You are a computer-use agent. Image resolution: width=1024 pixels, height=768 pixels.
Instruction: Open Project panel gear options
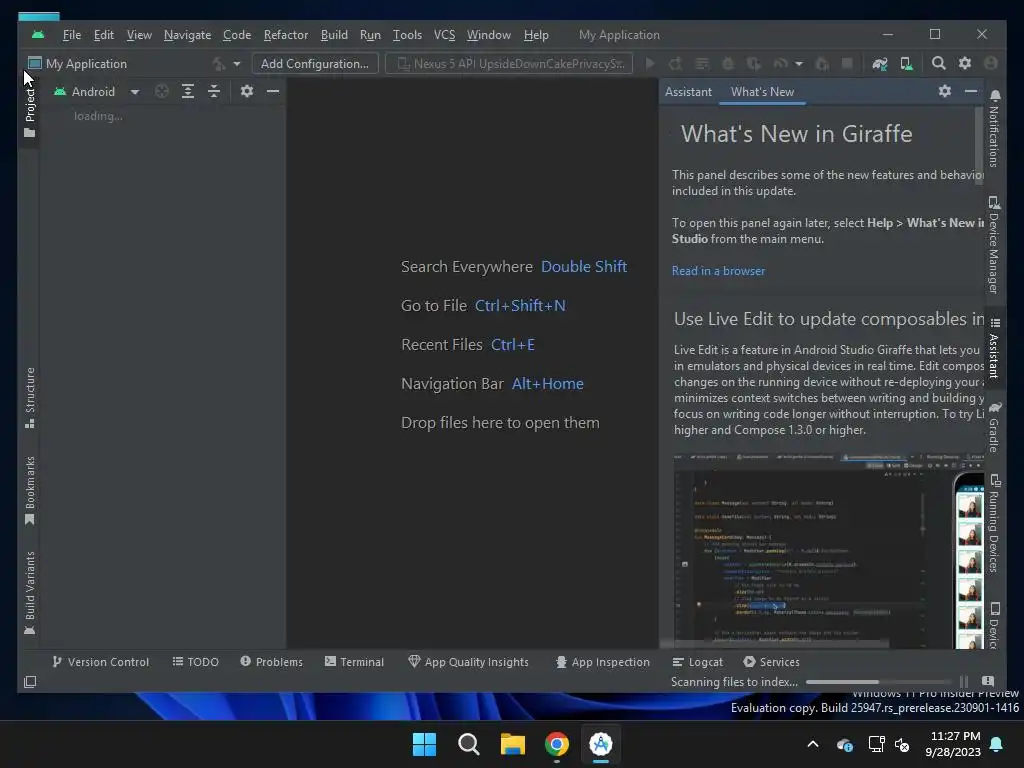point(246,91)
